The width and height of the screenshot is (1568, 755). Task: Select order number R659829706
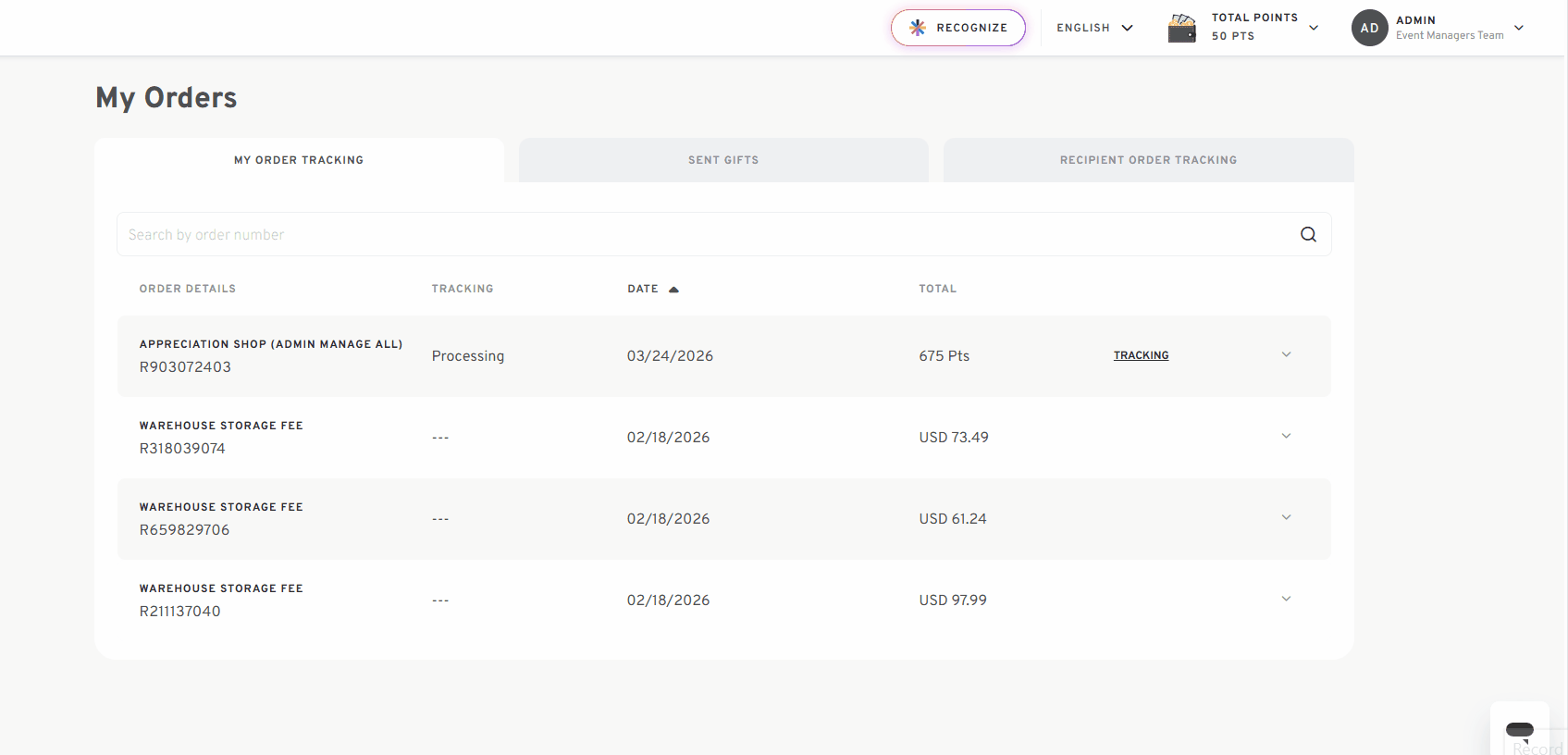click(184, 530)
